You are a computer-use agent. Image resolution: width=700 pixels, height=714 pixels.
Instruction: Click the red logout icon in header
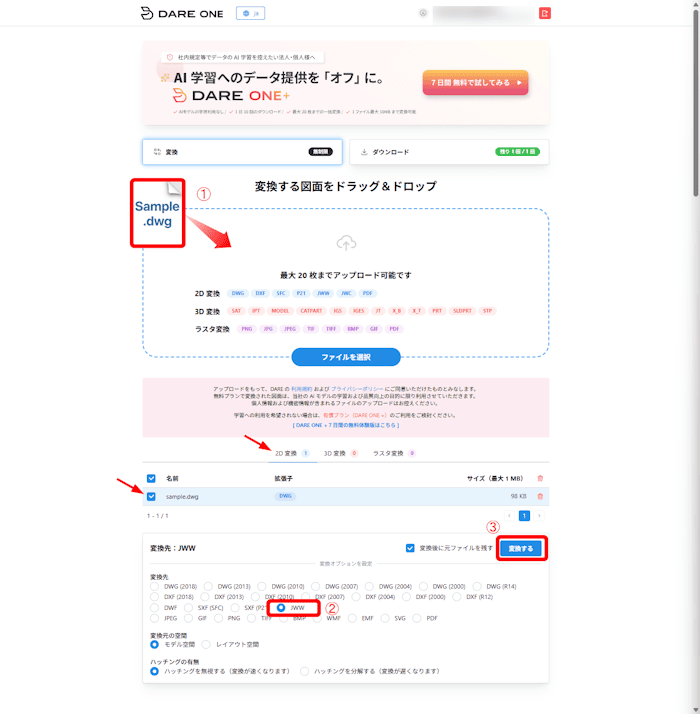coord(545,13)
